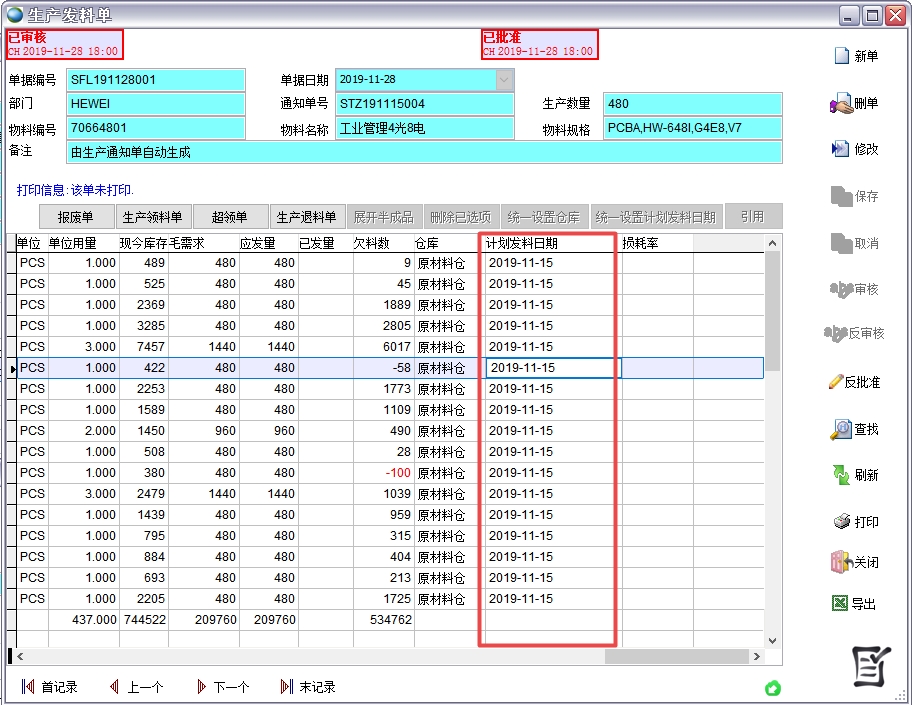Open the 单据日期 date dropdown
This screenshot has height=705, width=912.
point(505,79)
